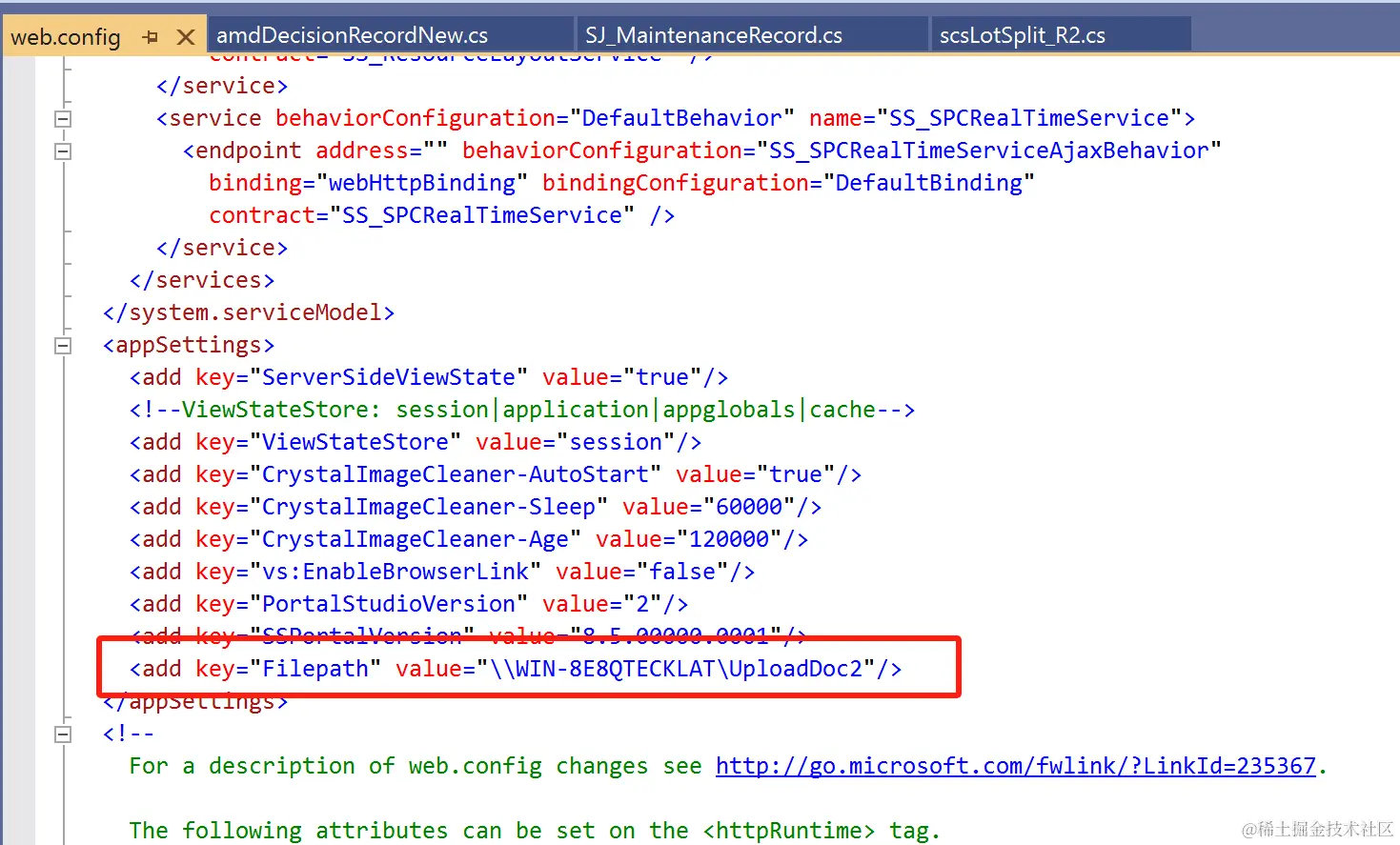Place cursor on ViewStateStore session key line

(x=416, y=442)
